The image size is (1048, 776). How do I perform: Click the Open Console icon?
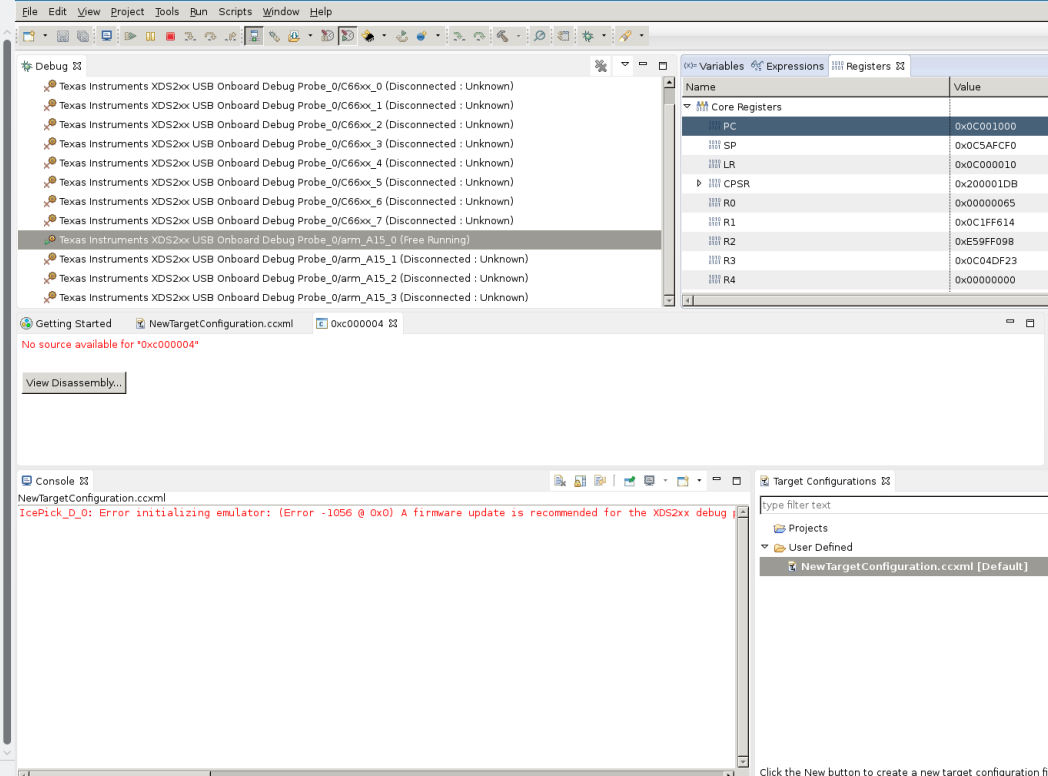(682, 481)
